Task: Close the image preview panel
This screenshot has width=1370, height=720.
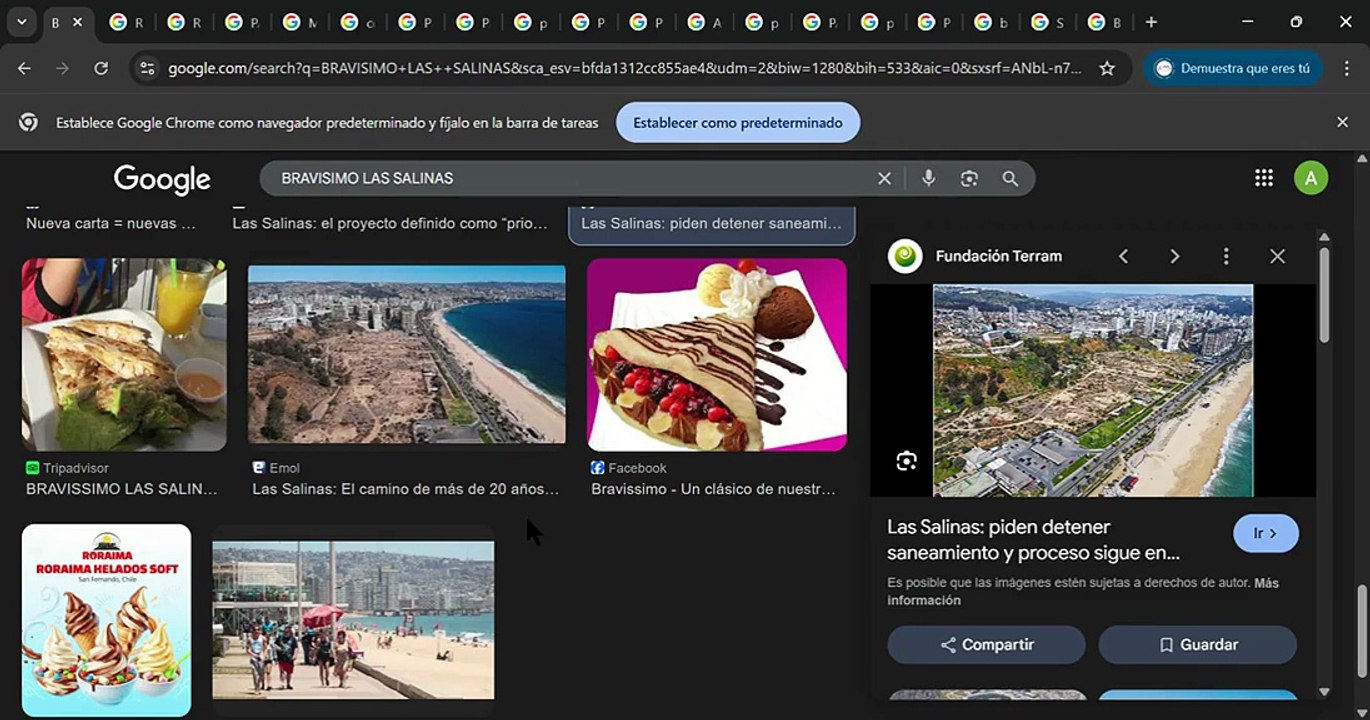Action: tap(1277, 256)
